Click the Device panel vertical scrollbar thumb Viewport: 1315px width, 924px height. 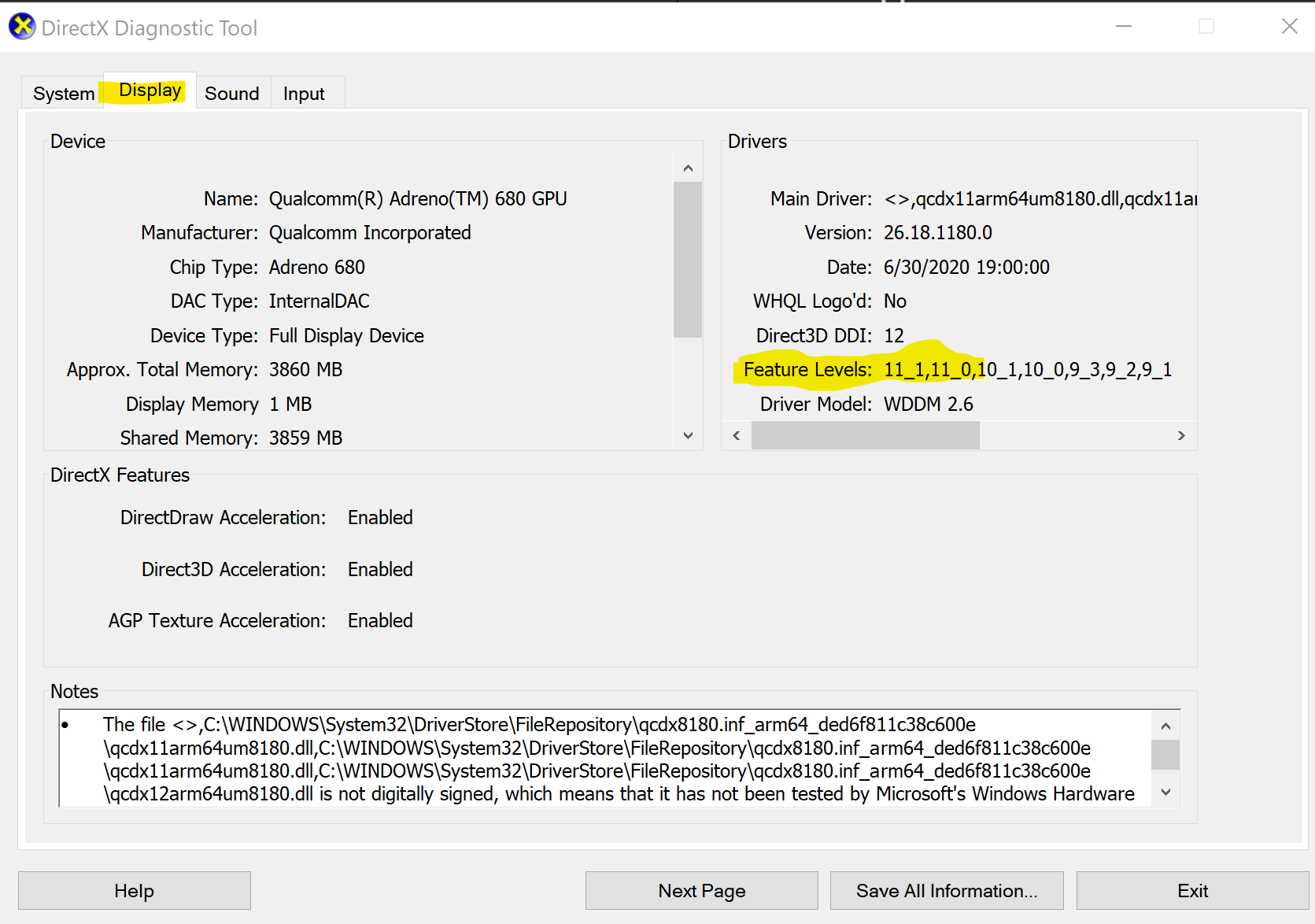688,260
